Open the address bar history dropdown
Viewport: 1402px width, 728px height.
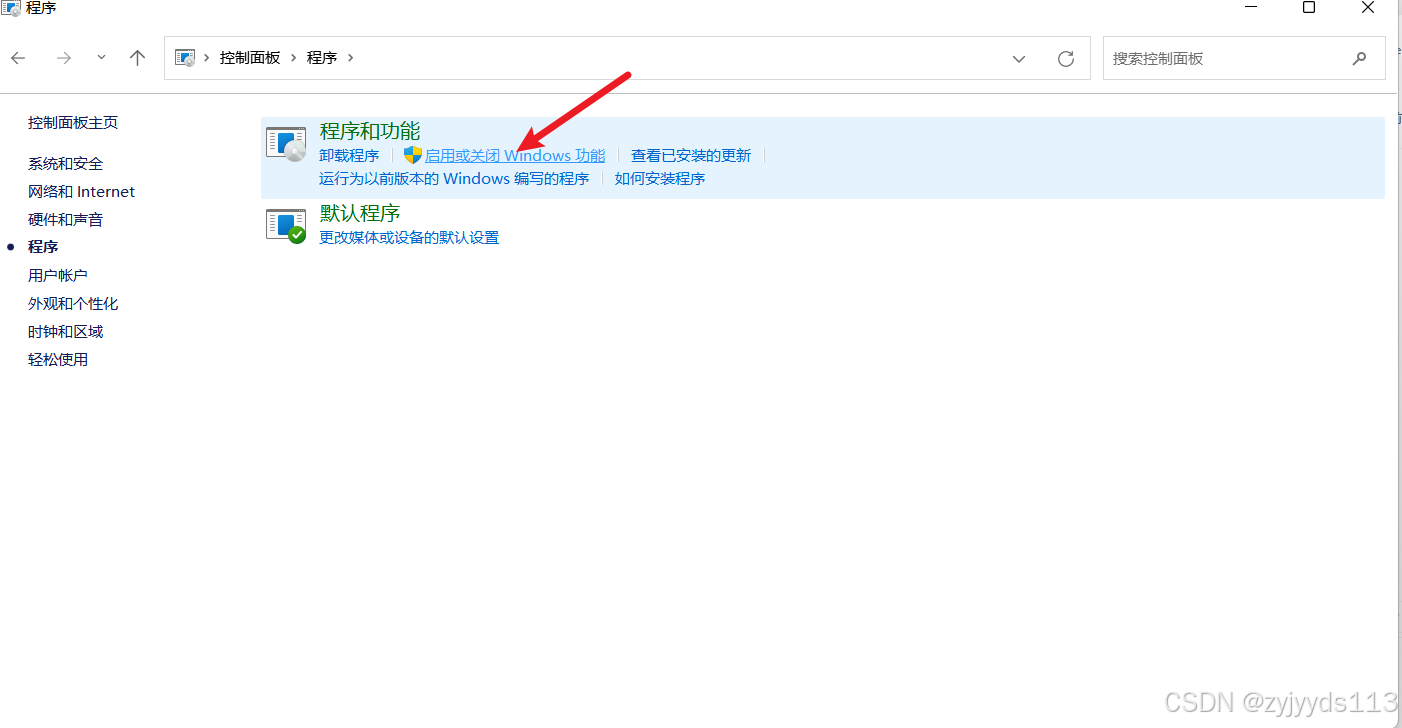1019,59
